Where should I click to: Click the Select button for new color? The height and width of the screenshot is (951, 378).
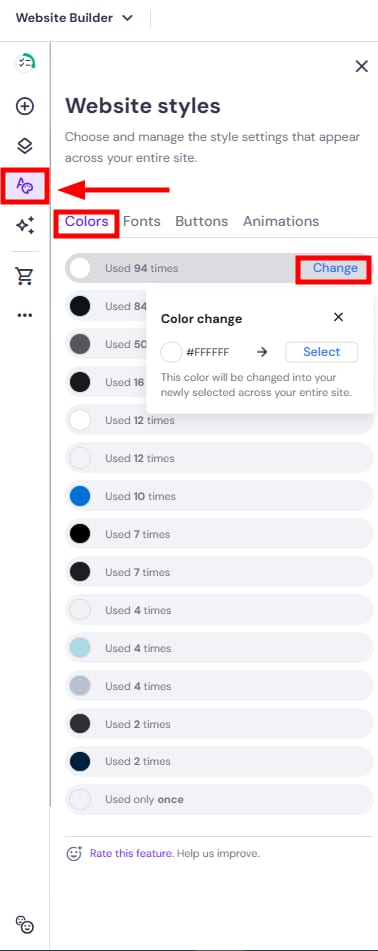click(322, 352)
